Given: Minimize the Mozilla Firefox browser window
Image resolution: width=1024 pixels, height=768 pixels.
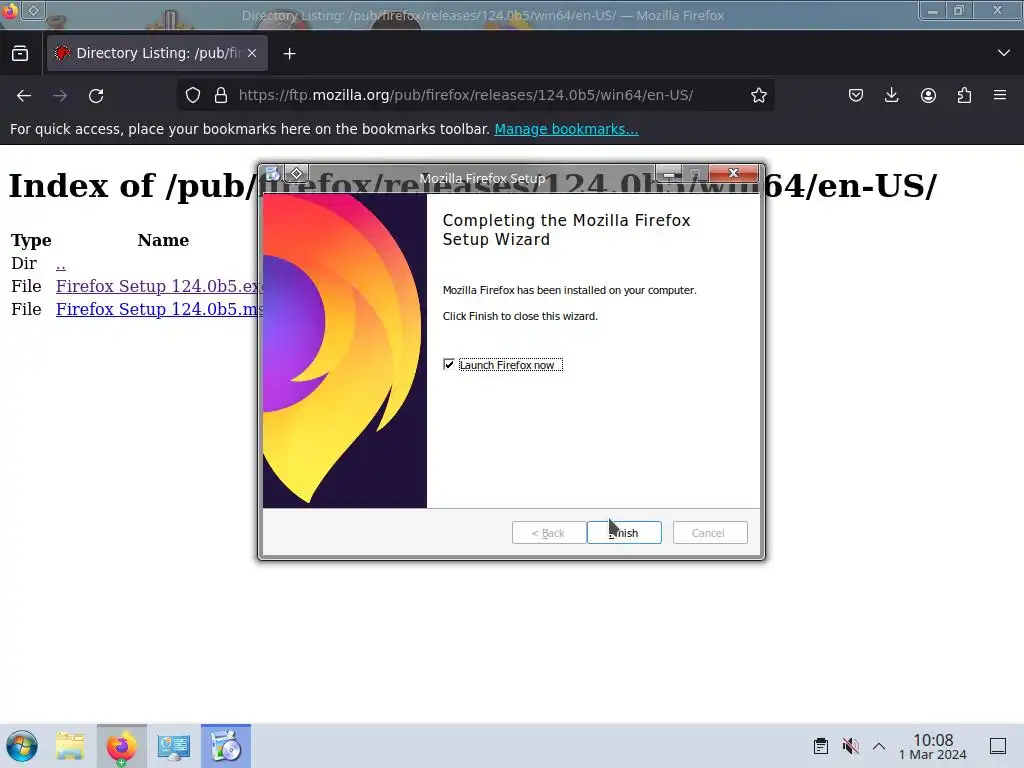Looking at the screenshot, I should coord(933,10).
